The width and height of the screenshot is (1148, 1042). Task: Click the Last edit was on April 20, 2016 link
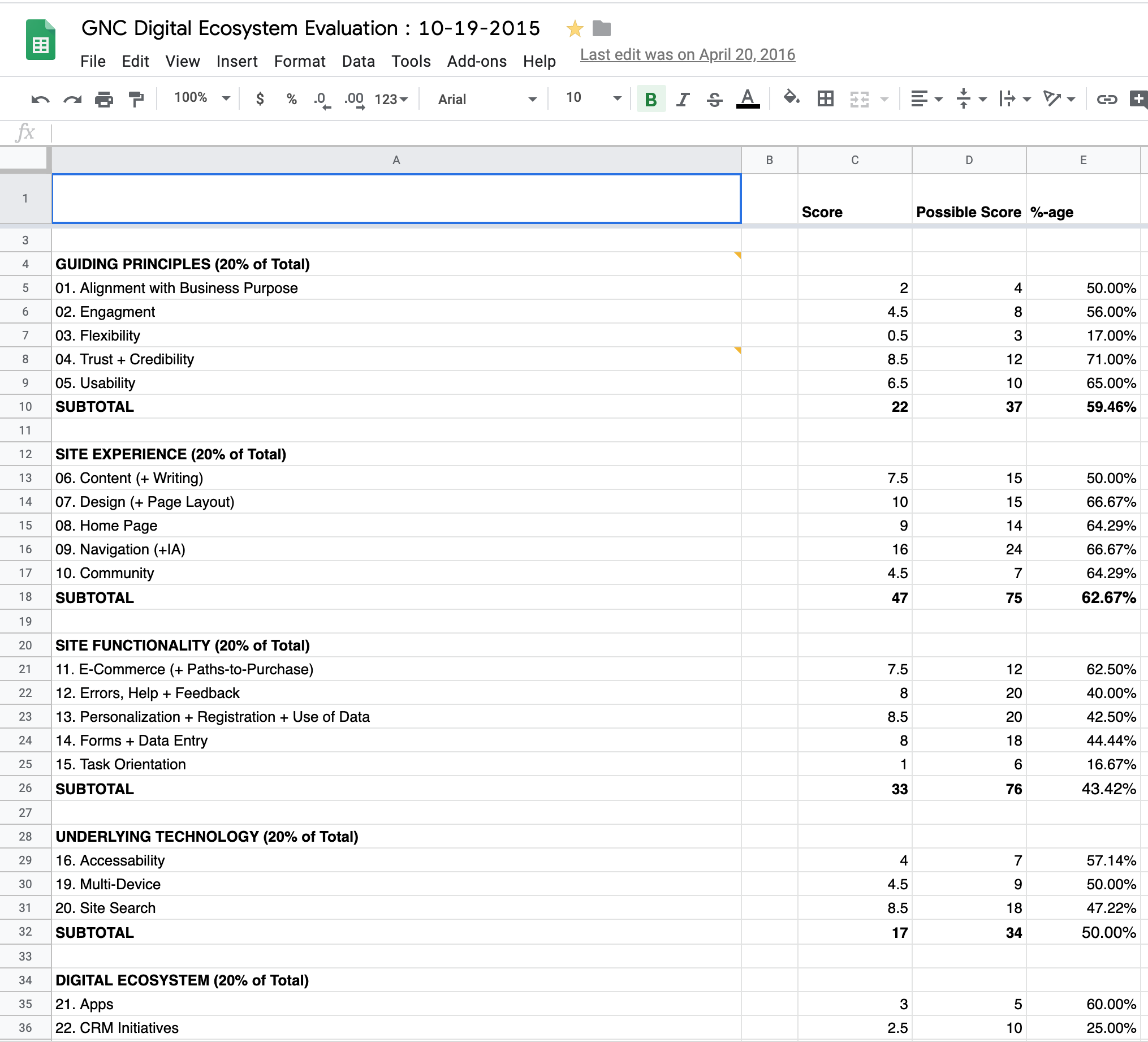click(x=687, y=55)
